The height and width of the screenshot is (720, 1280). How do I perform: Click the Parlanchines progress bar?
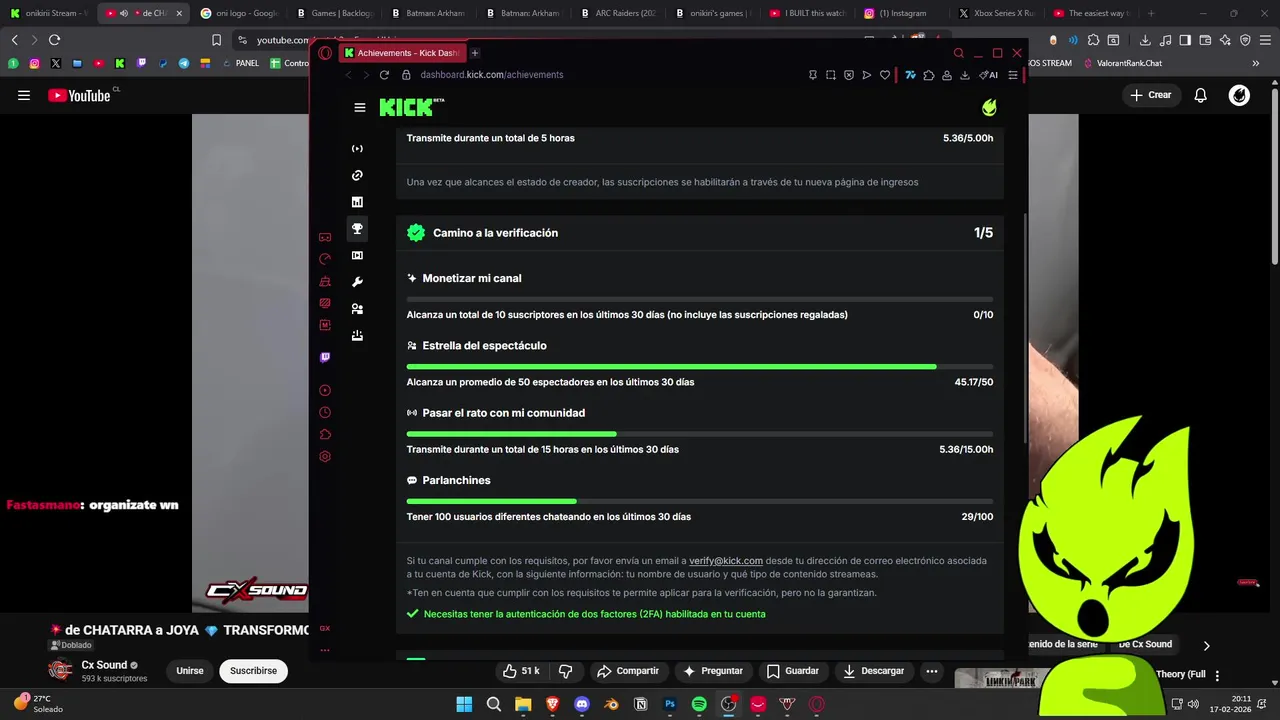tap(700, 501)
